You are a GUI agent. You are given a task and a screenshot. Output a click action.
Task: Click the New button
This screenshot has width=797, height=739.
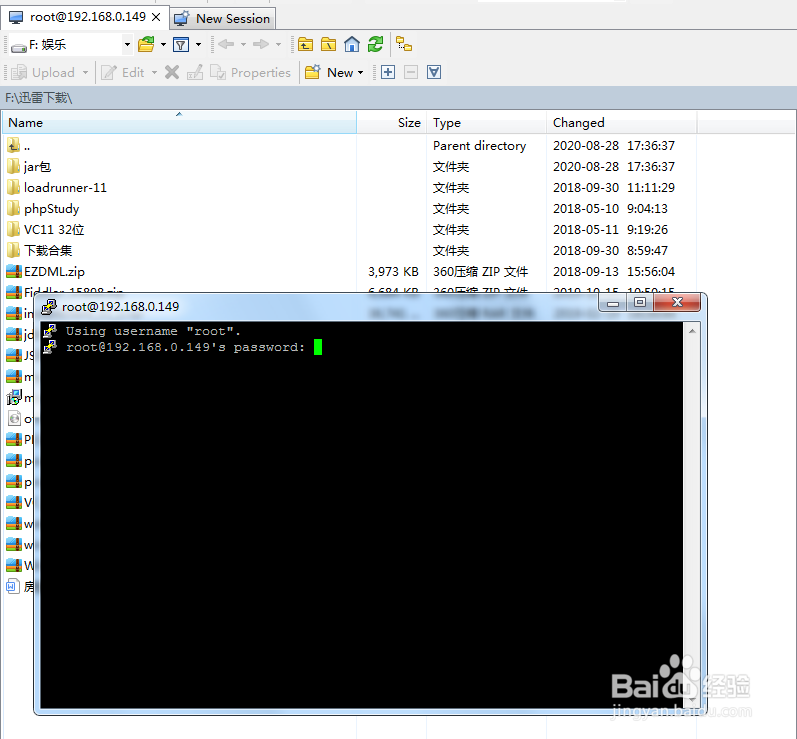(x=329, y=73)
